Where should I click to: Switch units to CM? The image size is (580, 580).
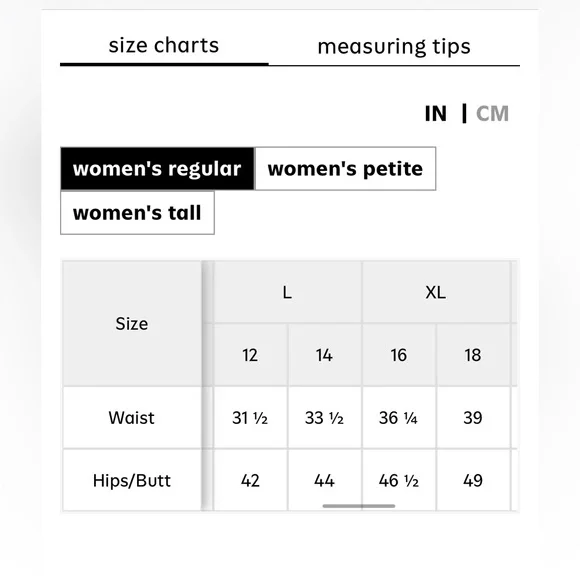click(x=492, y=113)
